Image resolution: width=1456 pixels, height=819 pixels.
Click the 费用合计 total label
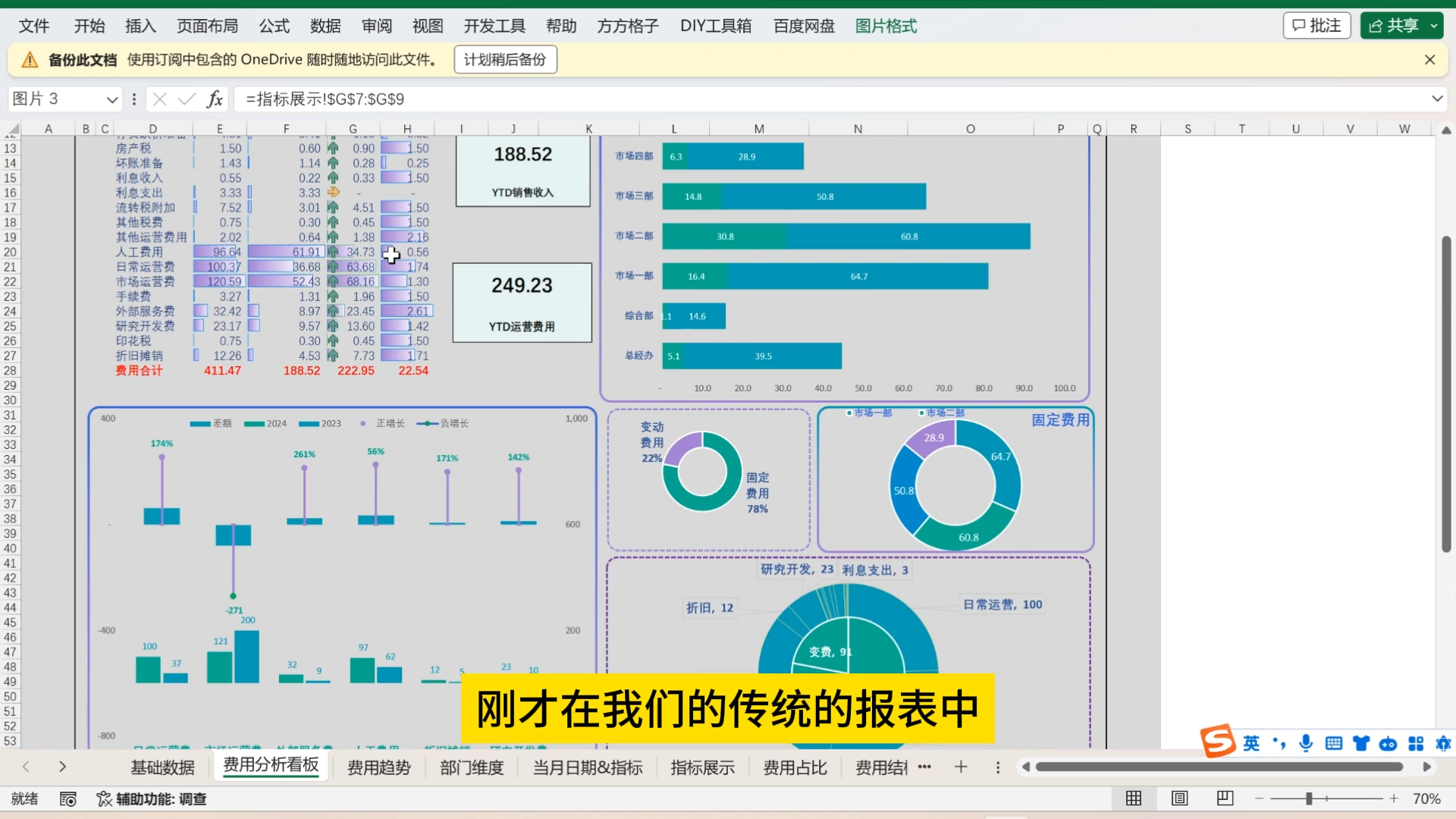tap(139, 371)
